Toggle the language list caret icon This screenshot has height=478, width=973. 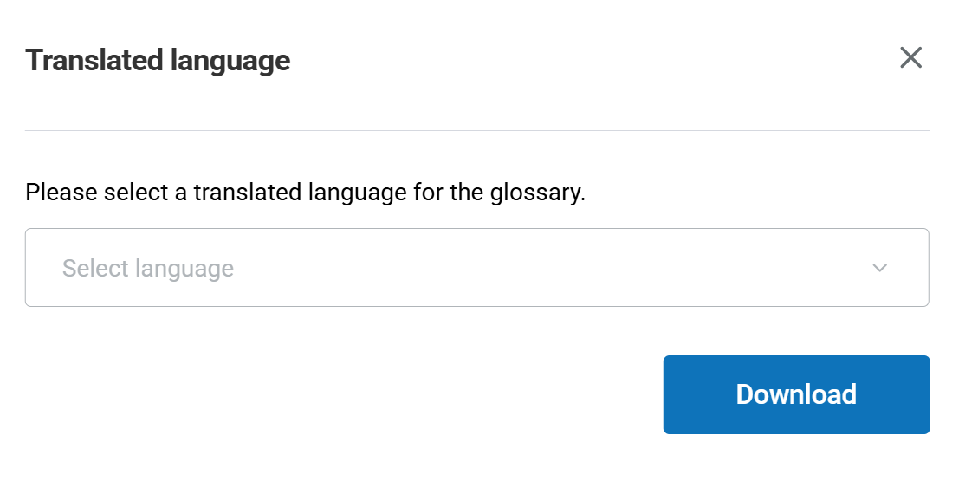coord(880,268)
